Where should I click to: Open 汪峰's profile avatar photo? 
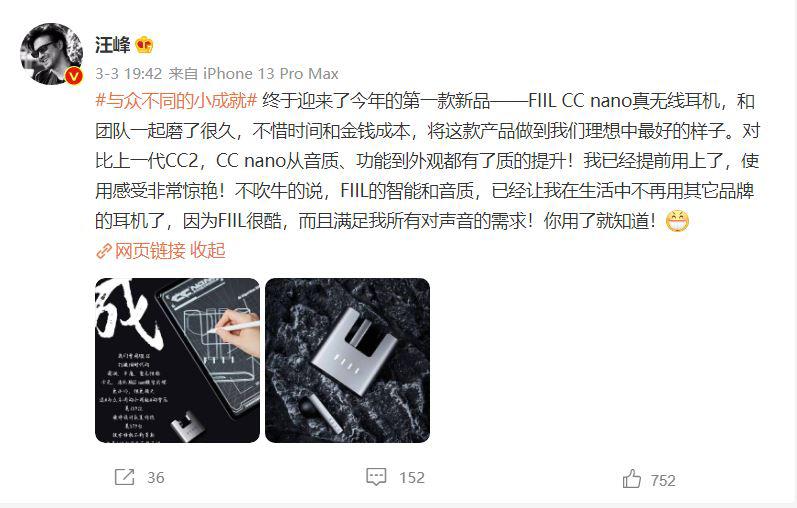51,53
